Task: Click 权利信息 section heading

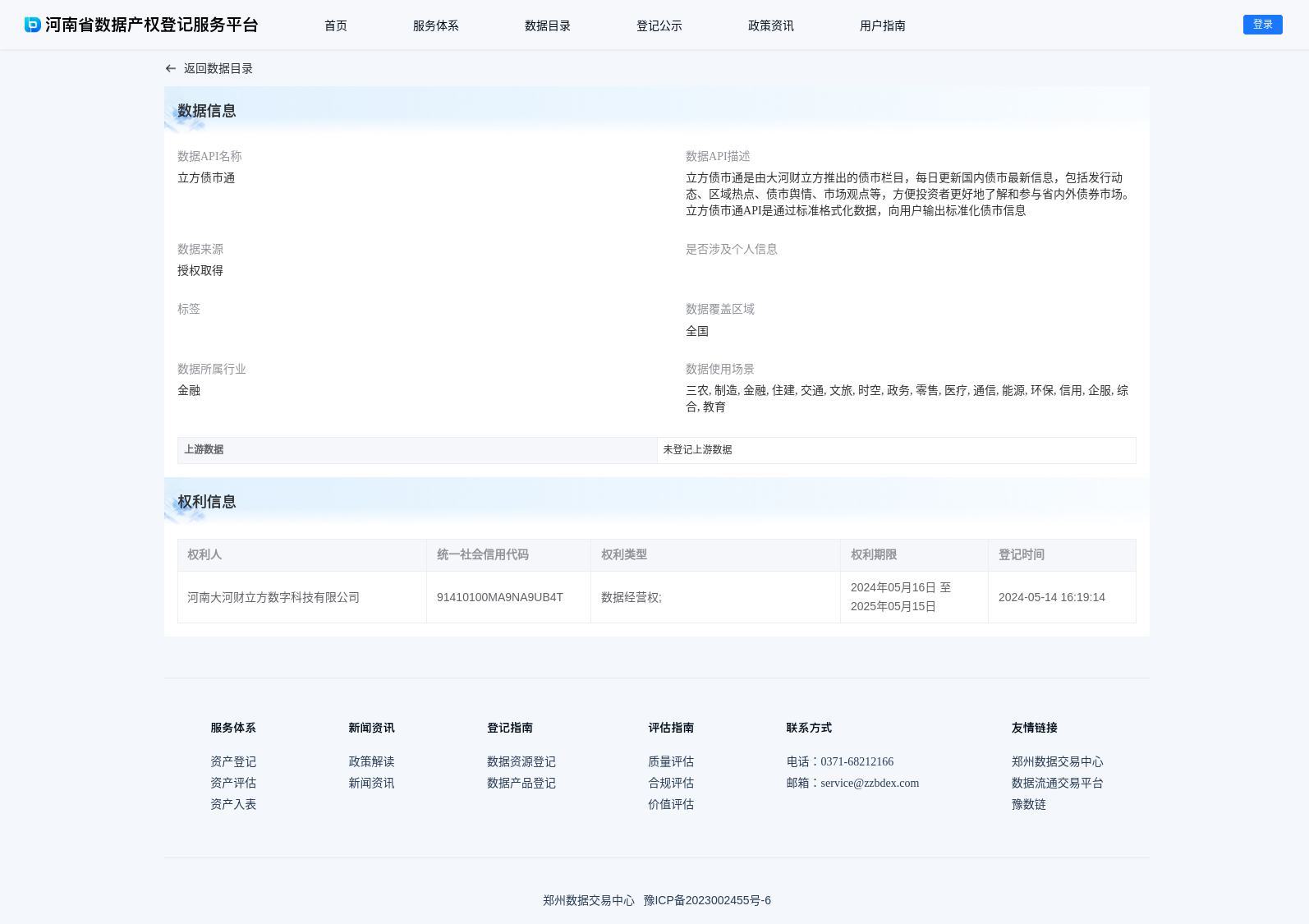Action: click(207, 502)
